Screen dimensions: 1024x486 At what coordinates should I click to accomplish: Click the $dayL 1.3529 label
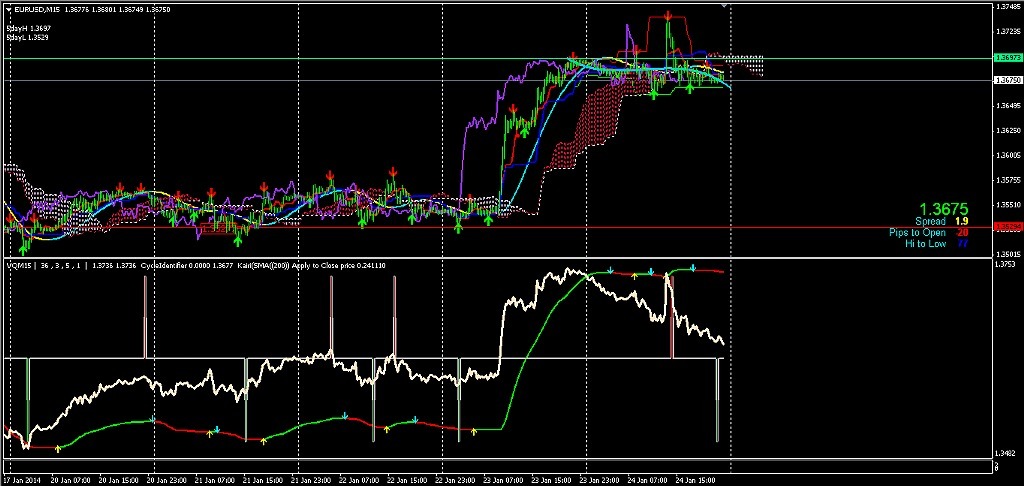coord(28,37)
